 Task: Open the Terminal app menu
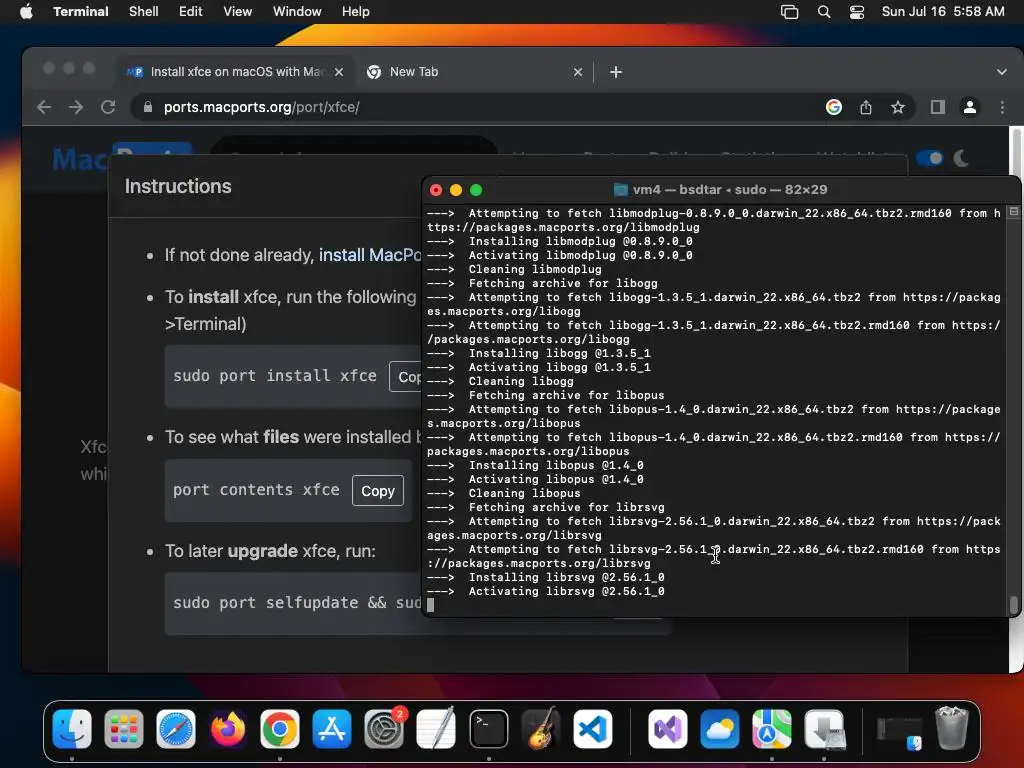pyautogui.click(x=80, y=11)
